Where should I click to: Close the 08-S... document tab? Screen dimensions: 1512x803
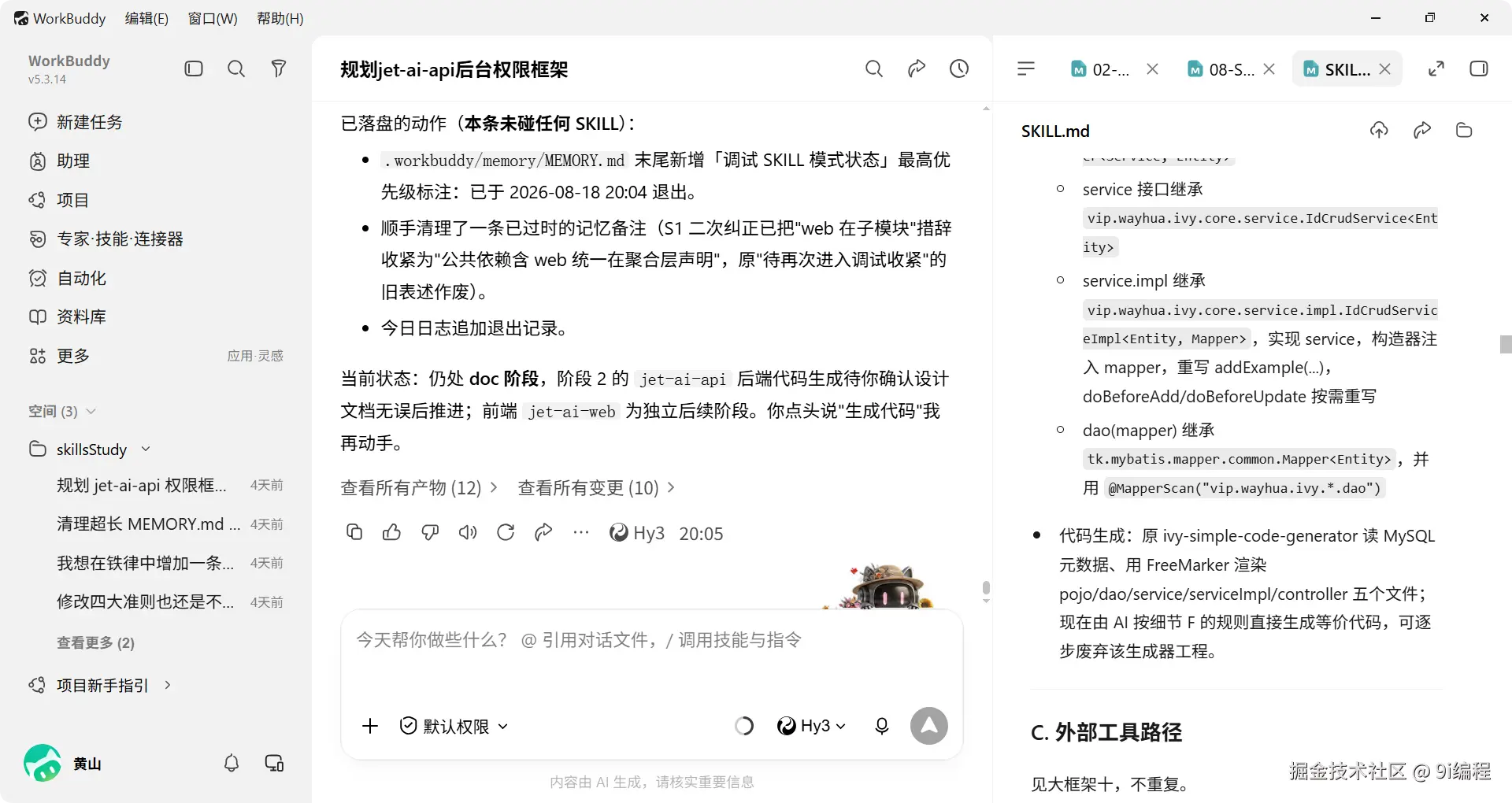pyautogui.click(x=1269, y=69)
